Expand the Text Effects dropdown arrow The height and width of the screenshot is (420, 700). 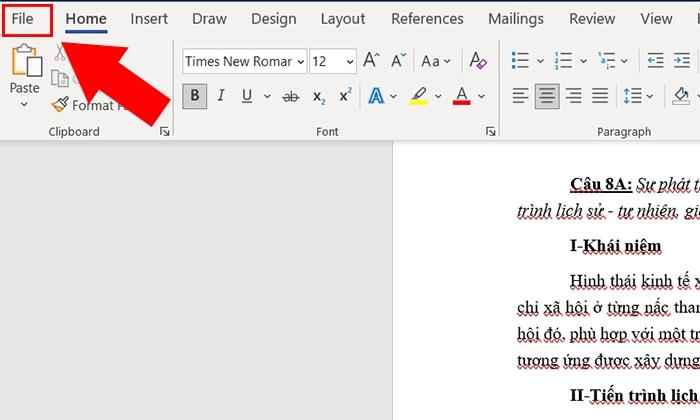[393, 96]
